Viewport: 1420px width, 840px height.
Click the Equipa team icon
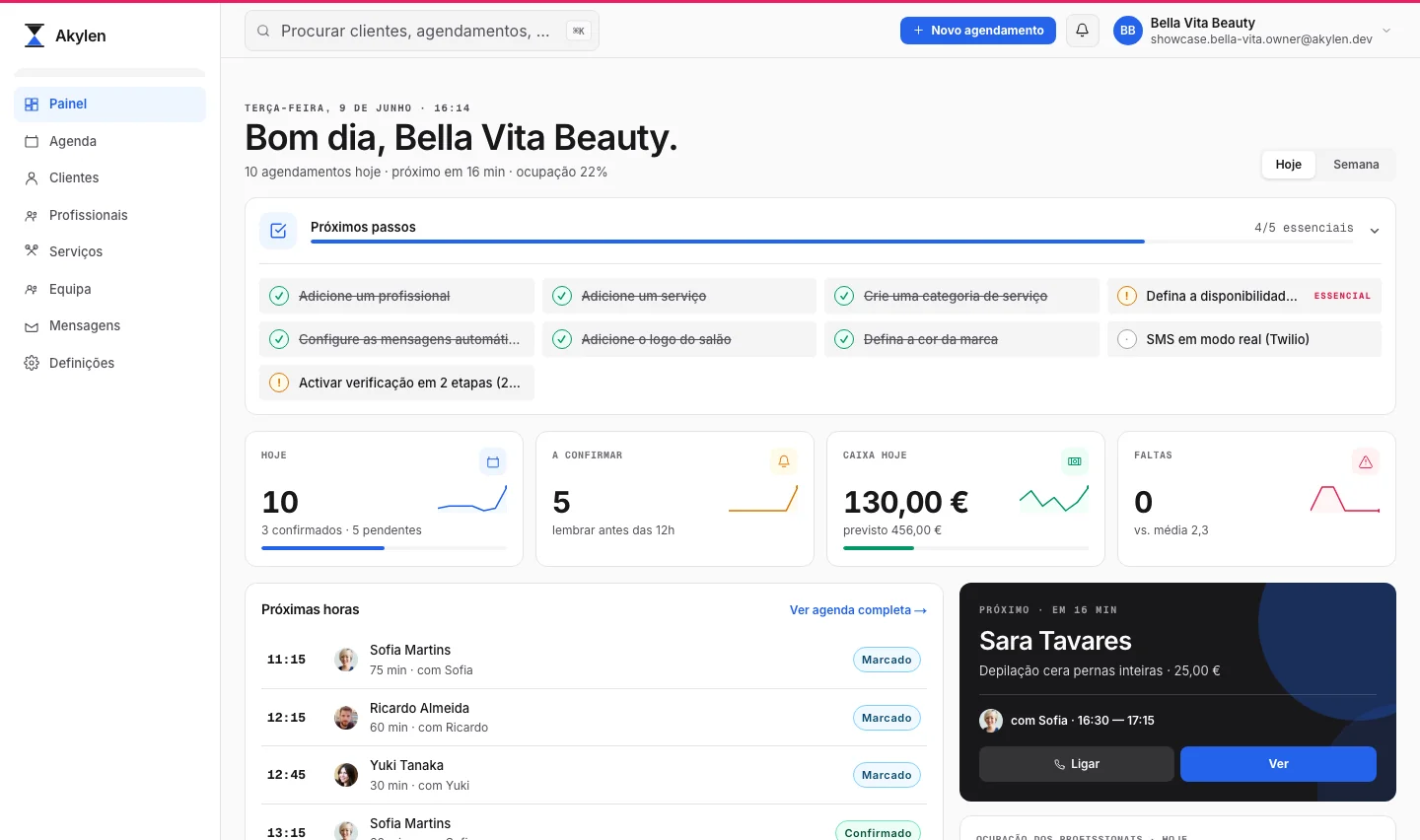[32, 289]
